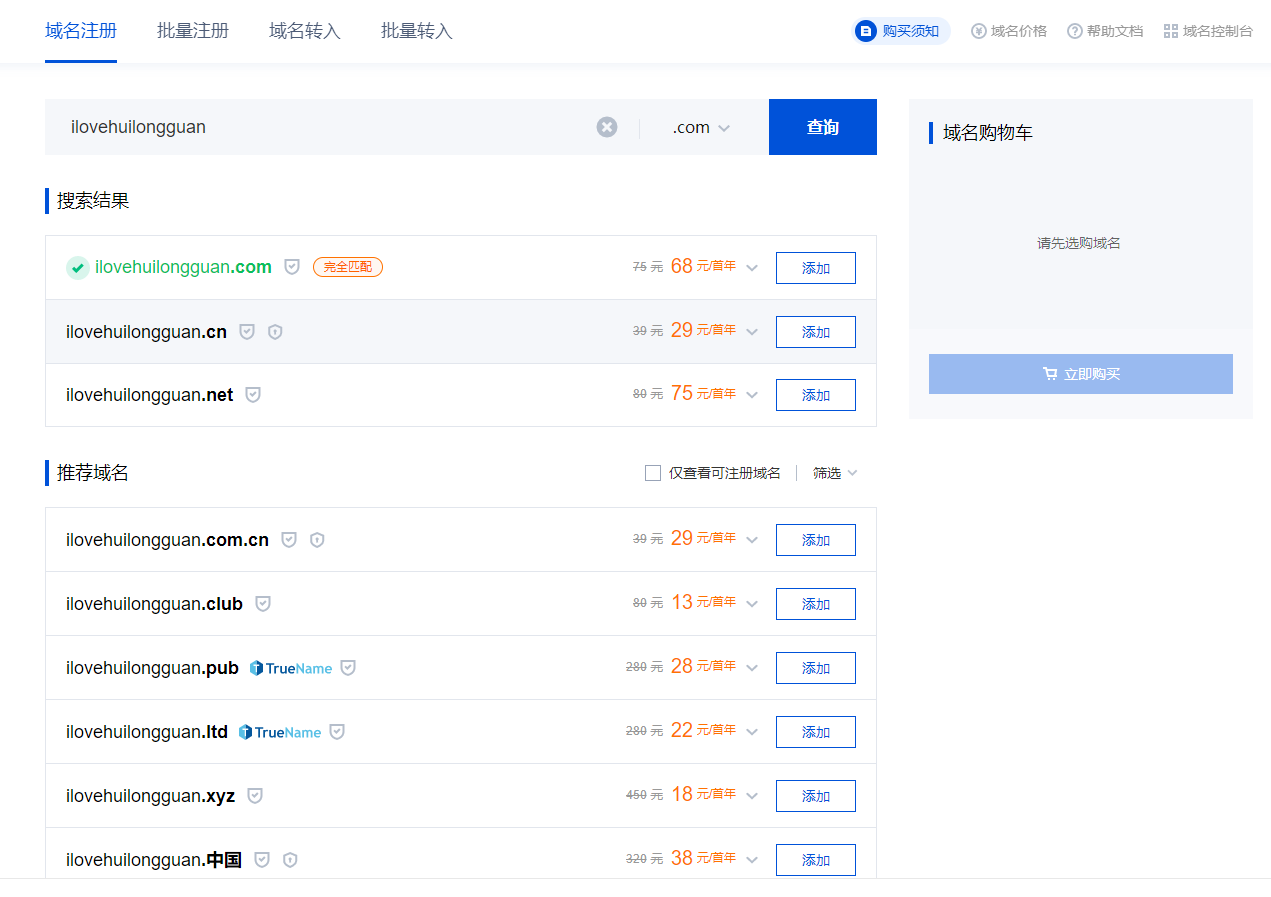Expand price options for ilovehuilongguan.com
Screen dimensions: 1271x897
click(752, 268)
